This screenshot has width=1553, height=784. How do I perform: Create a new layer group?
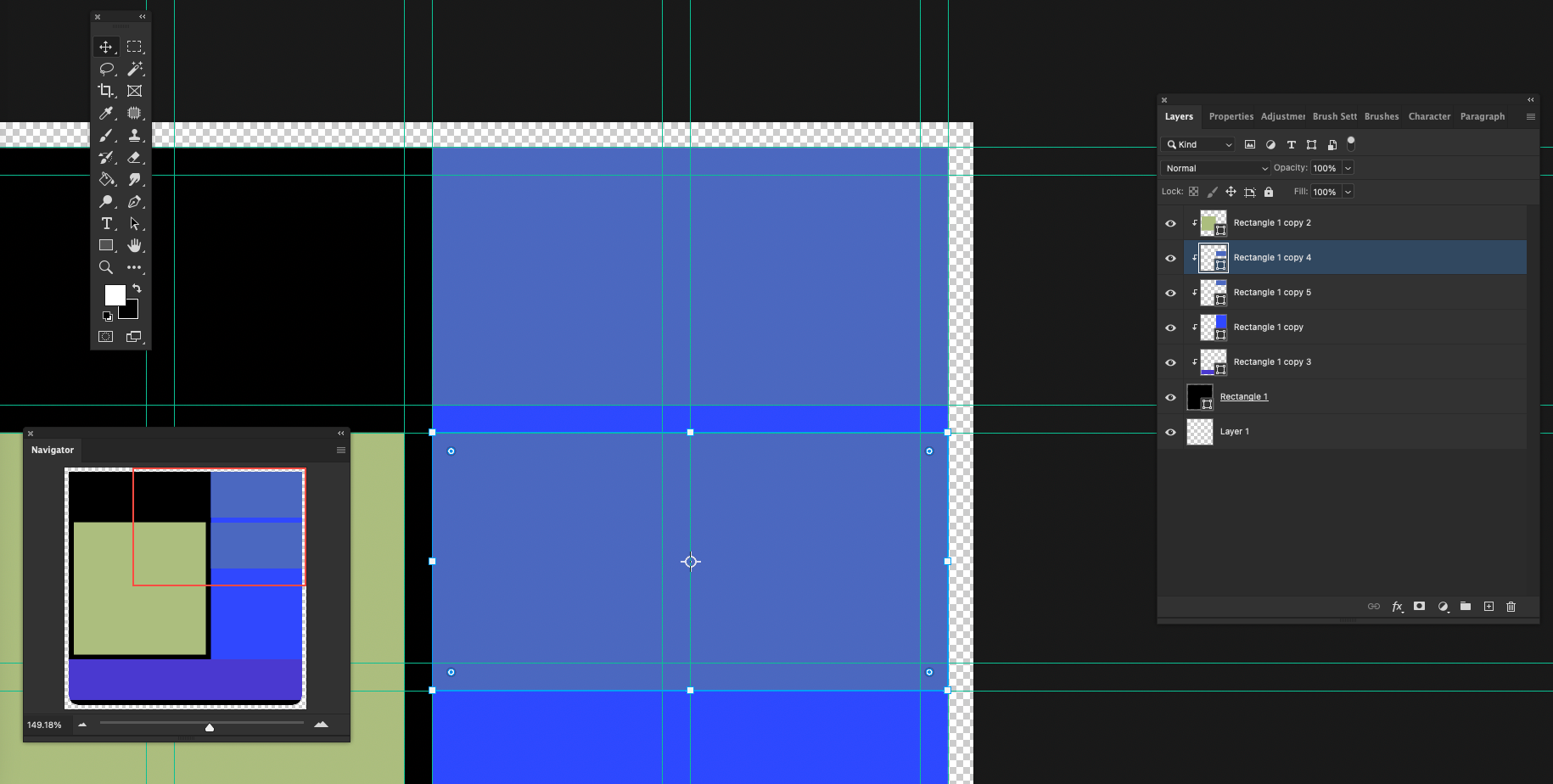coord(1466,606)
